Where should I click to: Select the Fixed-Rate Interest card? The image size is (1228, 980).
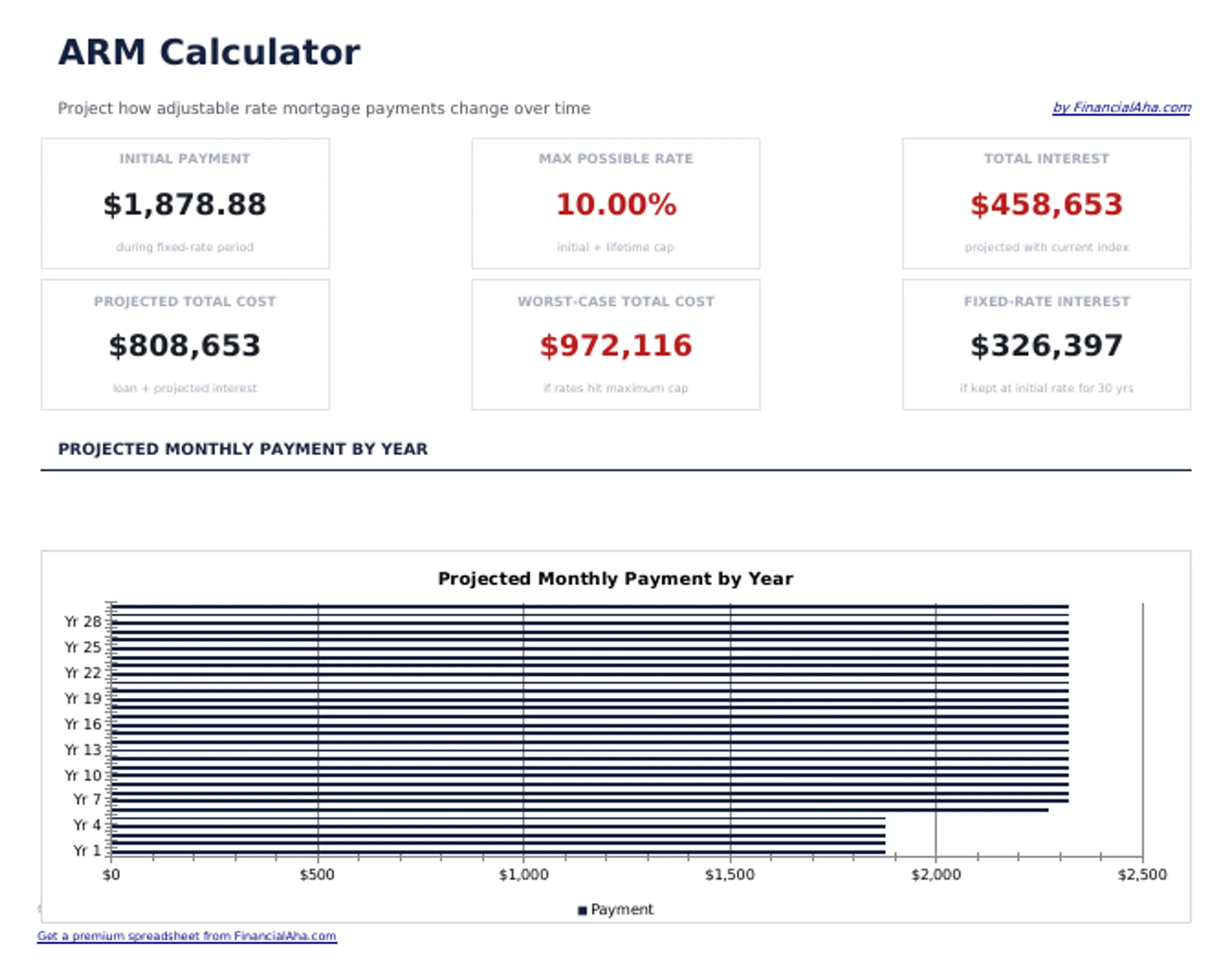pos(1046,345)
